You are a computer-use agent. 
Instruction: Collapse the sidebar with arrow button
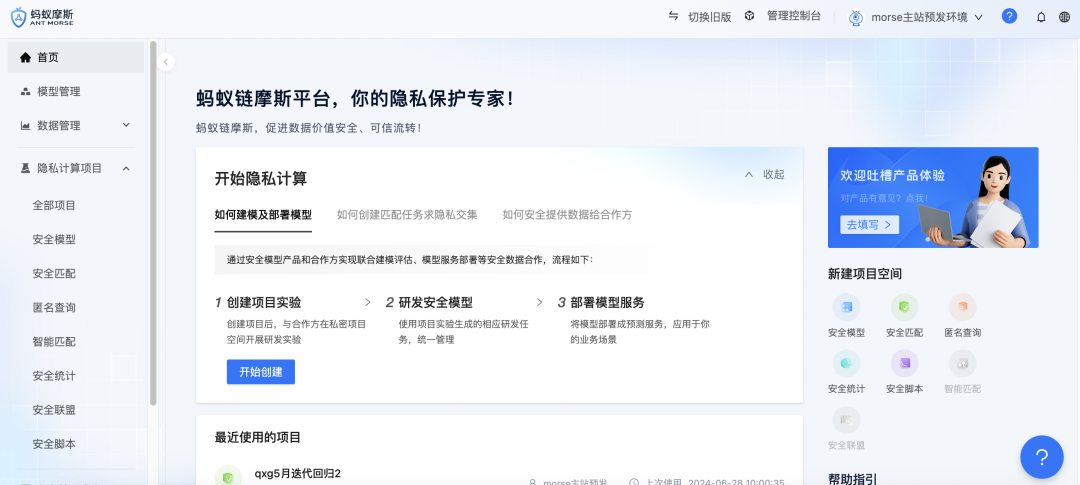(165, 62)
